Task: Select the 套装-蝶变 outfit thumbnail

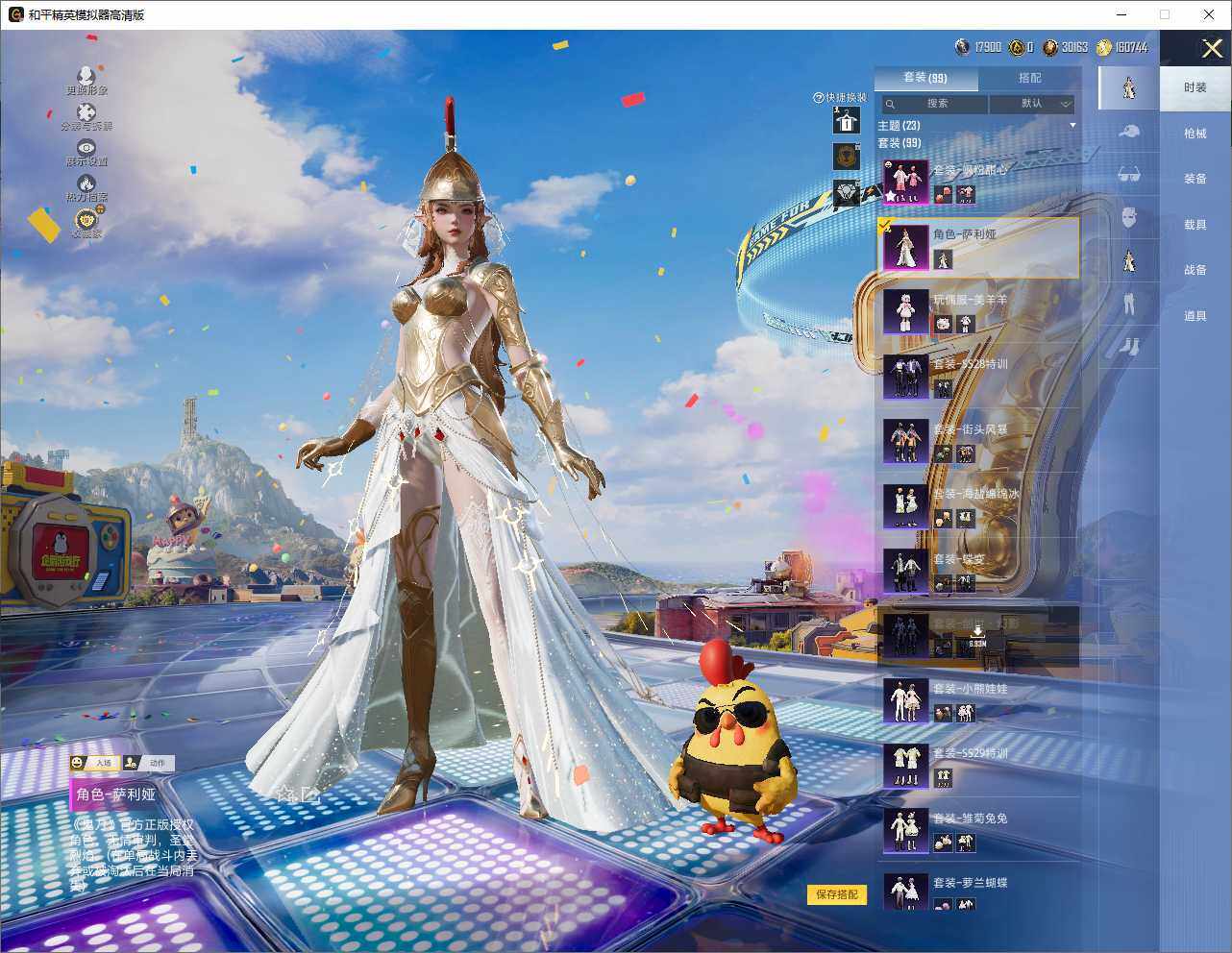Action: tap(906, 572)
